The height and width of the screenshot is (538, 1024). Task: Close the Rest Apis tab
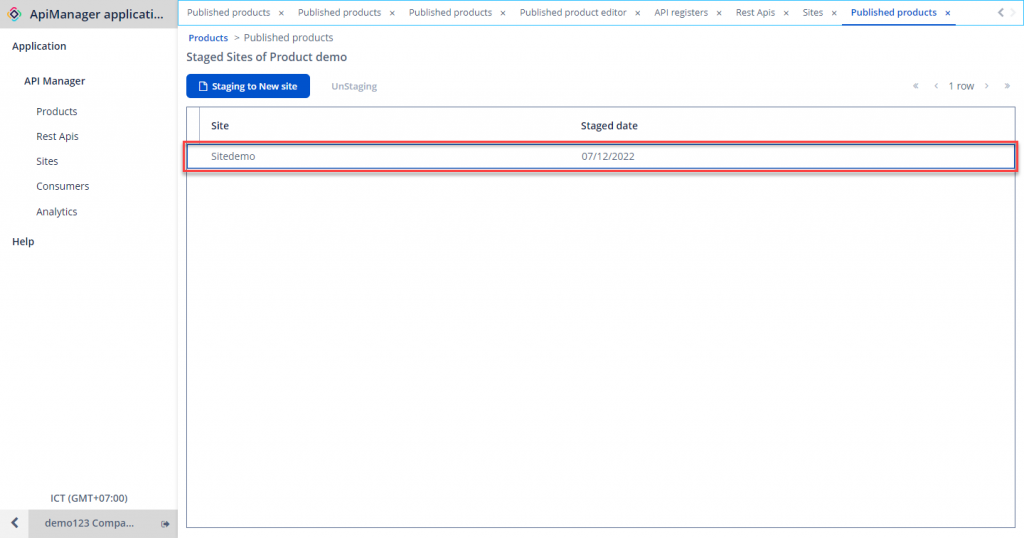[x=787, y=13]
